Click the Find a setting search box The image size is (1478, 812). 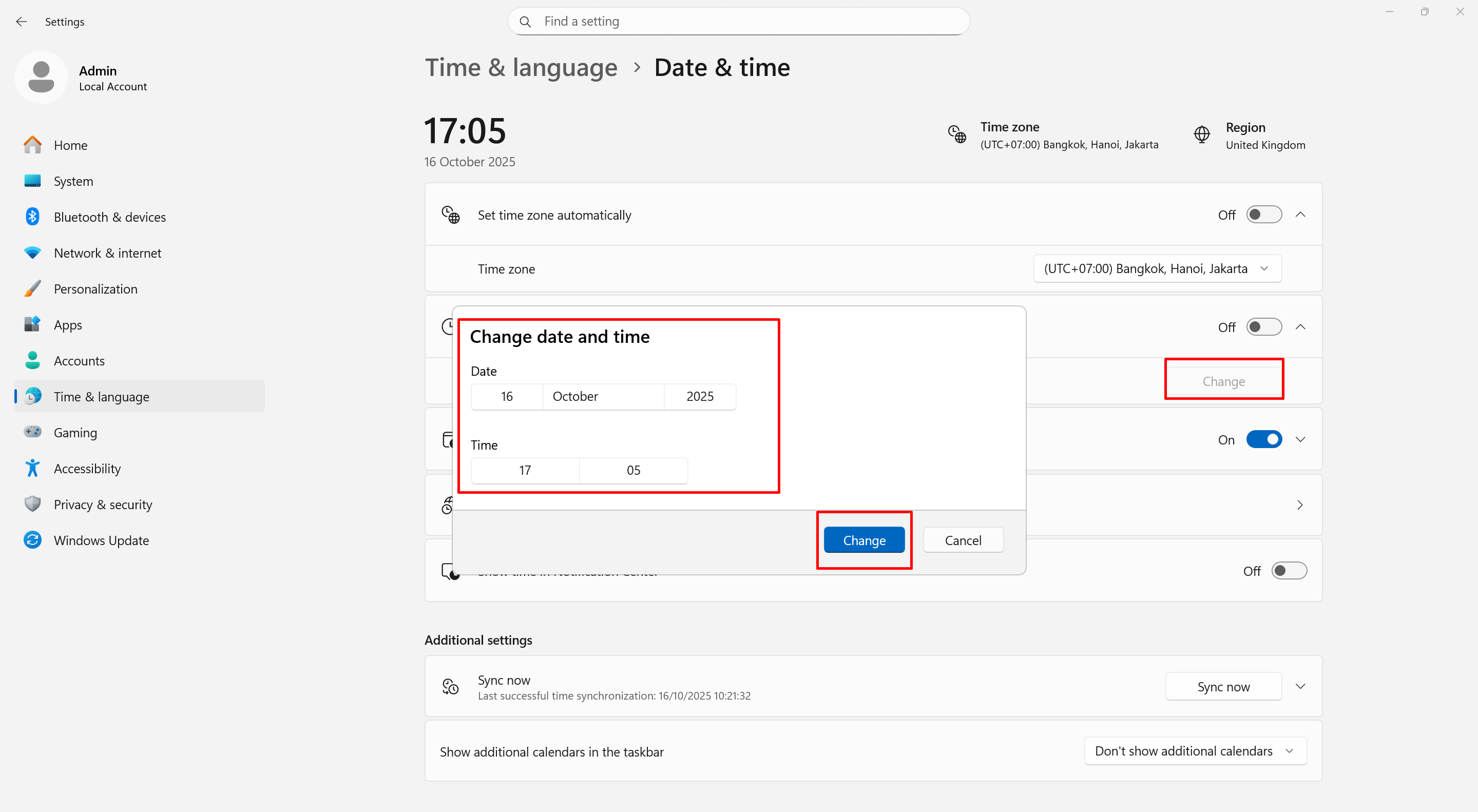click(x=746, y=22)
